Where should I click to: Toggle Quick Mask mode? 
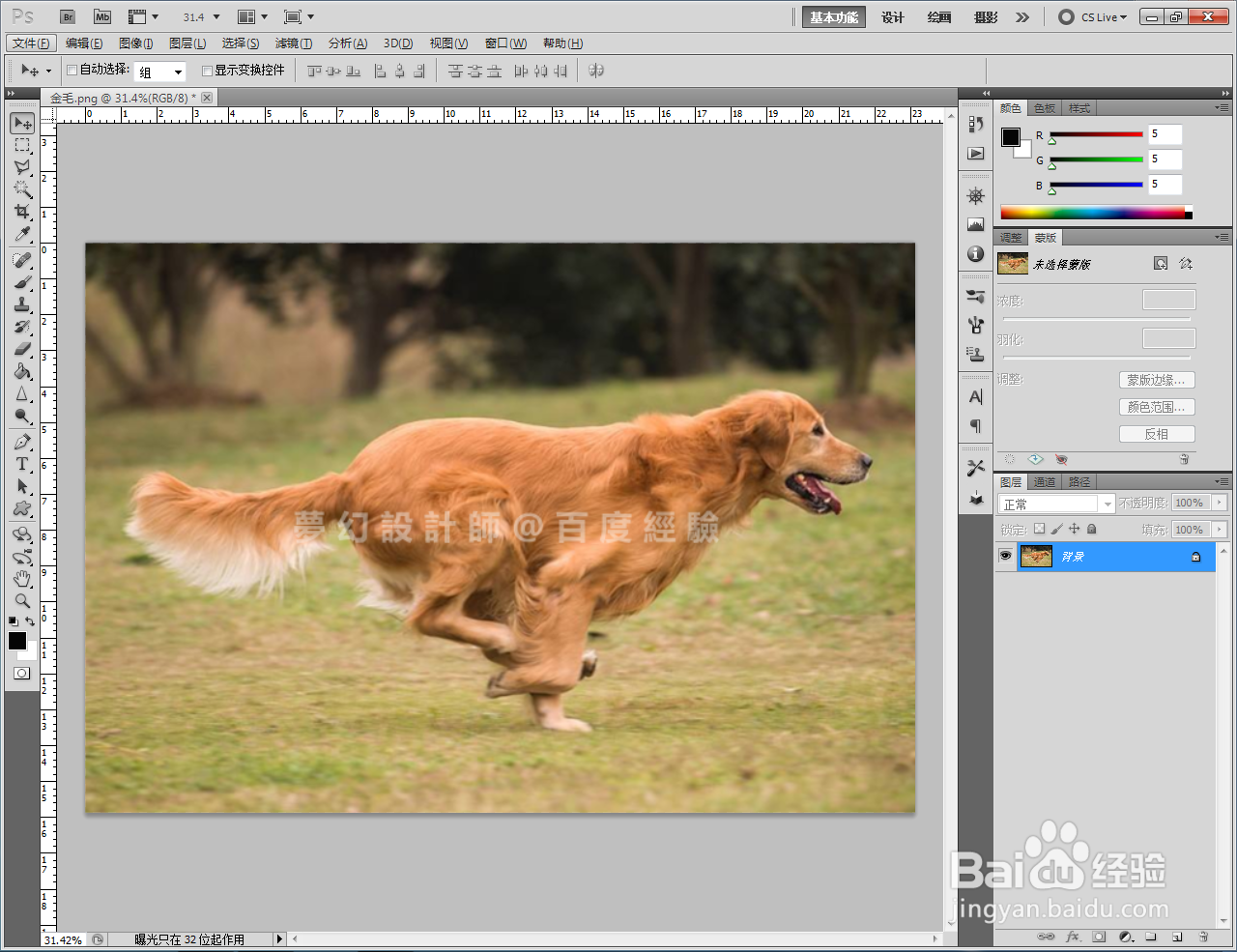[22, 674]
